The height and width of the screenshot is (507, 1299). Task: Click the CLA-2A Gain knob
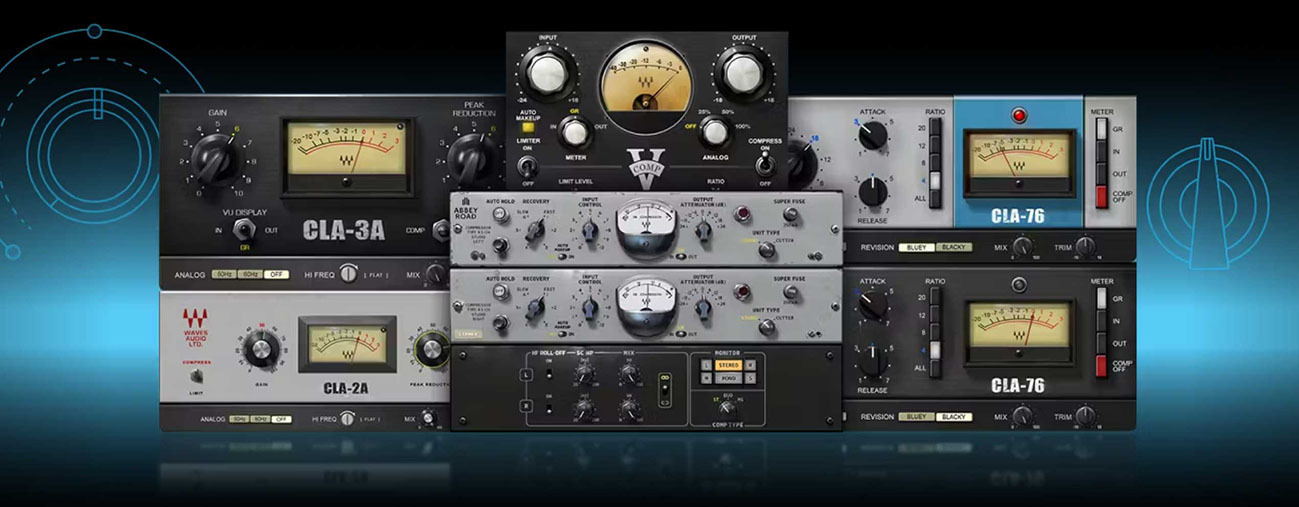pyautogui.click(x=261, y=350)
